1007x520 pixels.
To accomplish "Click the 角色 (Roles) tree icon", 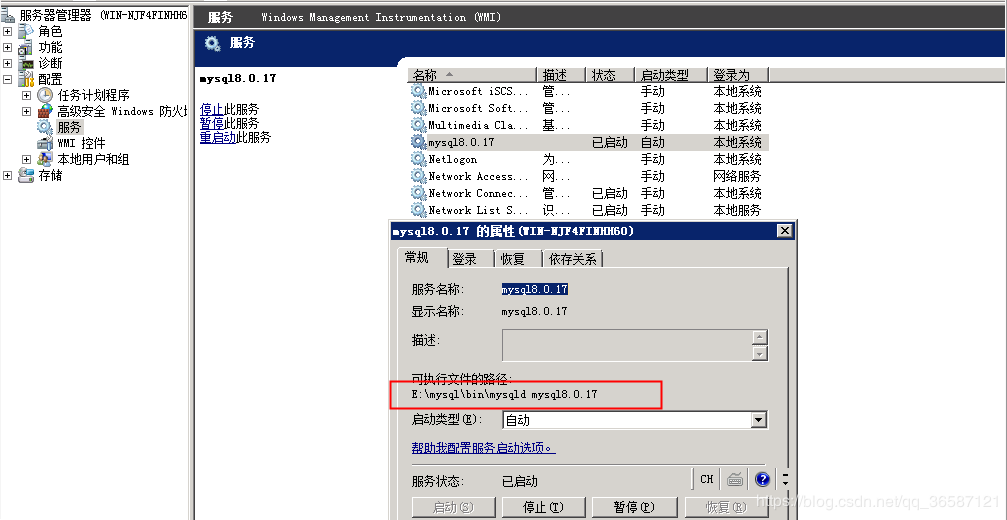I will point(26,31).
